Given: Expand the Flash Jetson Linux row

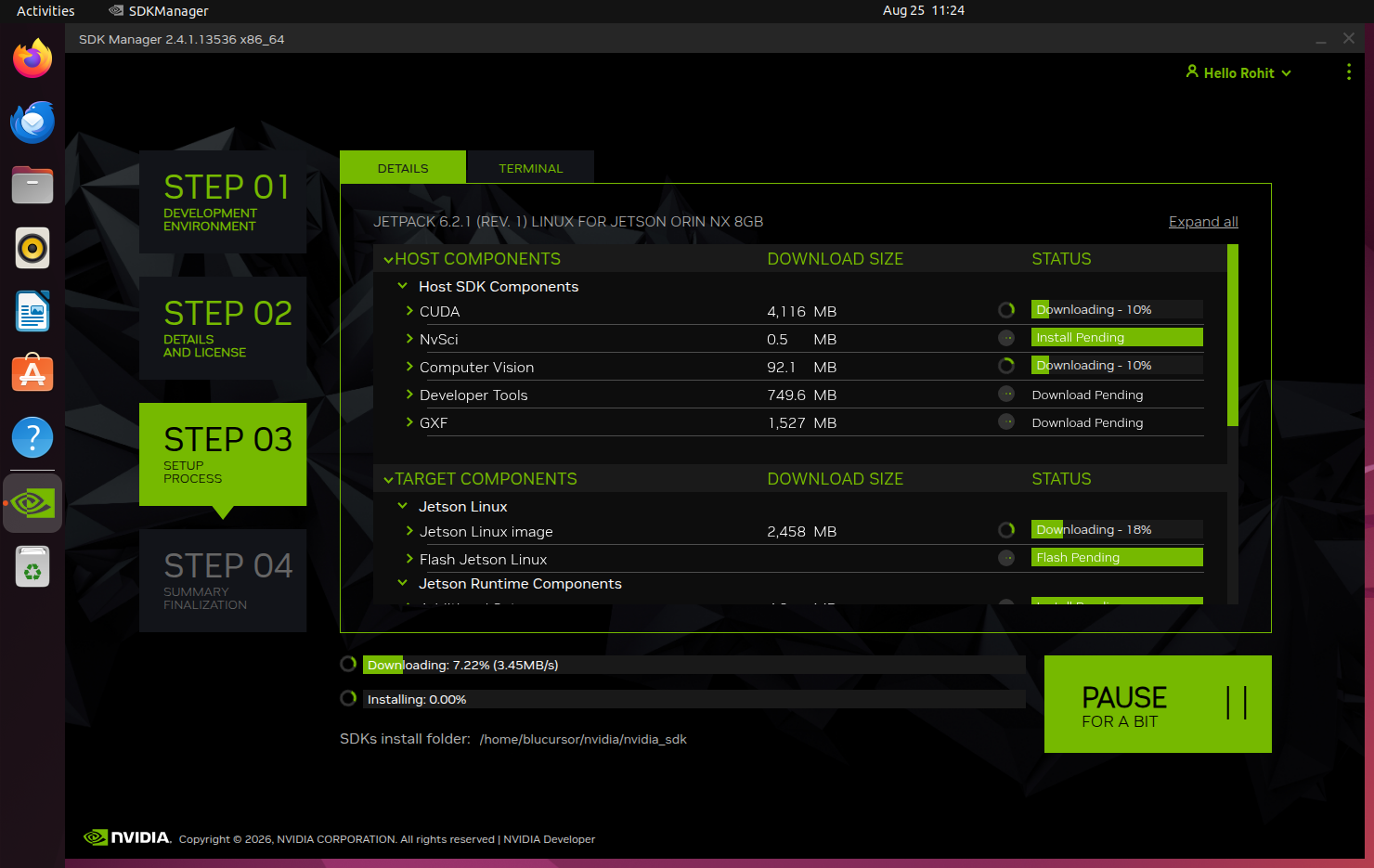Looking at the screenshot, I should pos(409,559).
